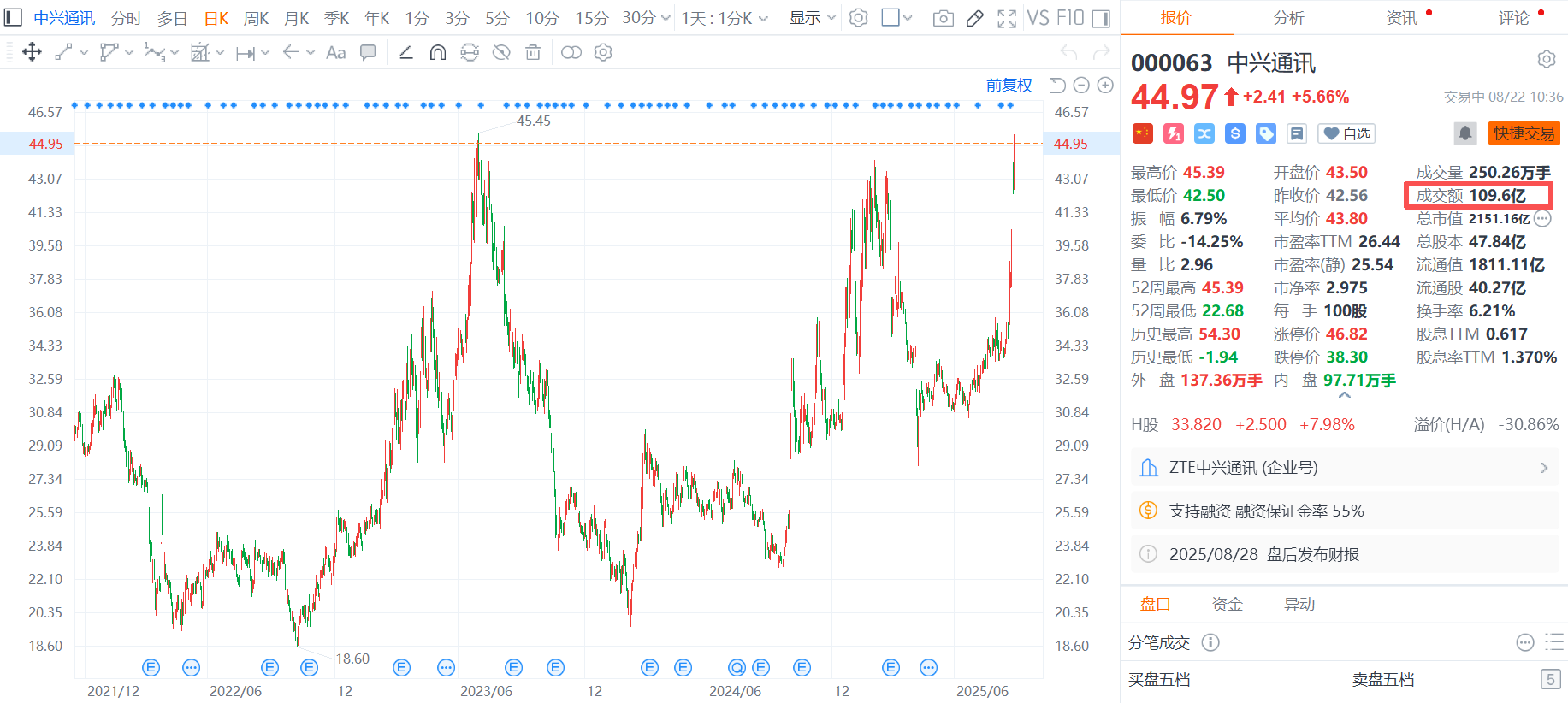The width and height of the screenshot is (1568, 703).
Task: Open drawing toolbar gear settings
Action: tap(603, 53)
